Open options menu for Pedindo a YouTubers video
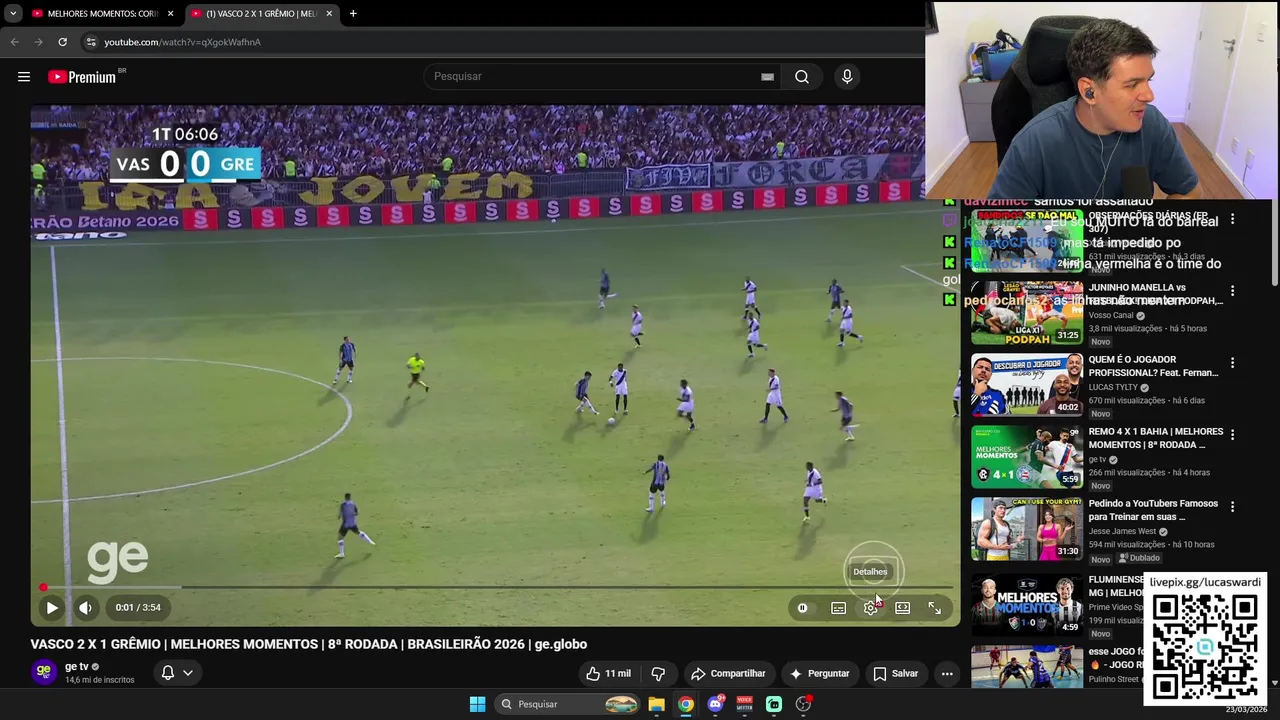 pyautogui.click(x=1232, y=507)
